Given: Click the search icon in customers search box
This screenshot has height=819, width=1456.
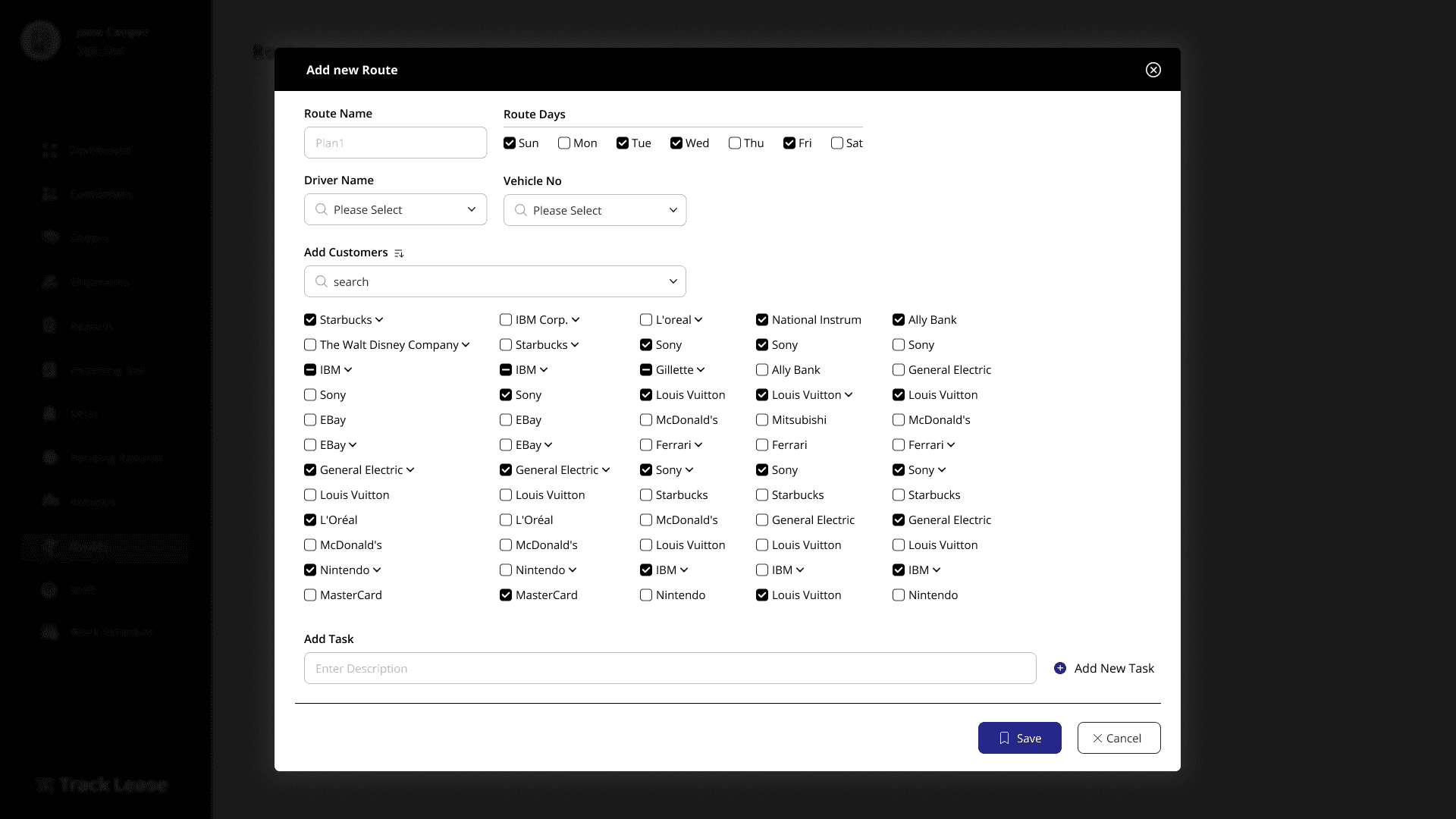Looking at the screenshot, I should tap(322, 281).
